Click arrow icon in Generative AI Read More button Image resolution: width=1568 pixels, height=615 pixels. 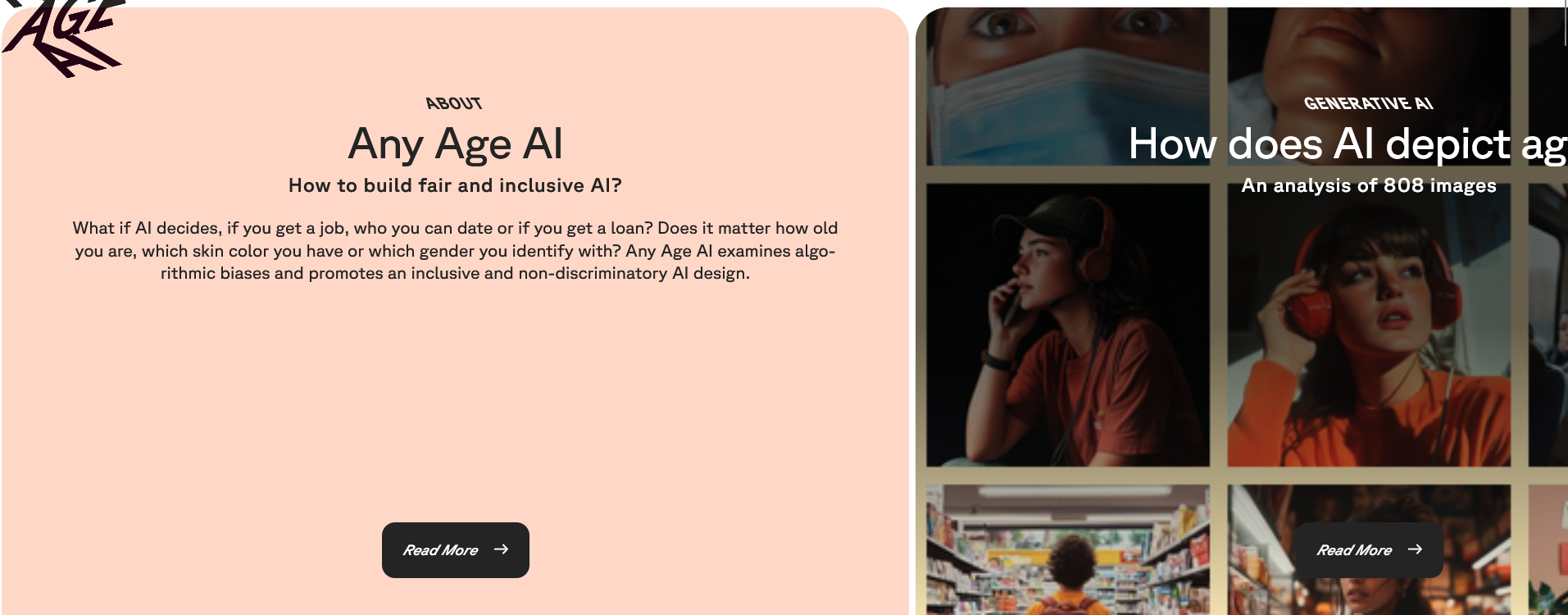(1415, 549)
